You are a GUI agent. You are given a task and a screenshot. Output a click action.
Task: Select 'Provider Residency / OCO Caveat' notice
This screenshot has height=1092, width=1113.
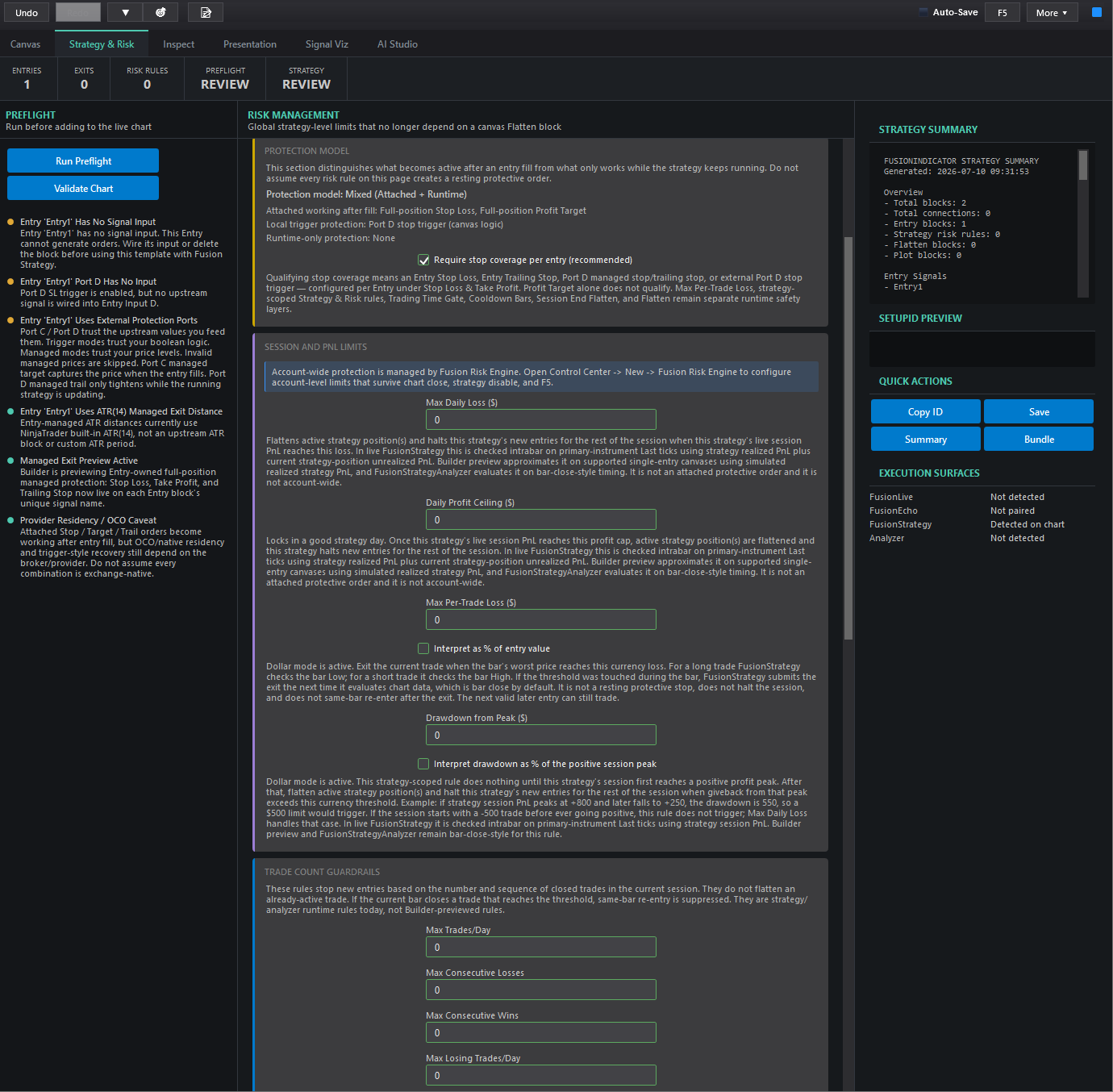[118, 547]
